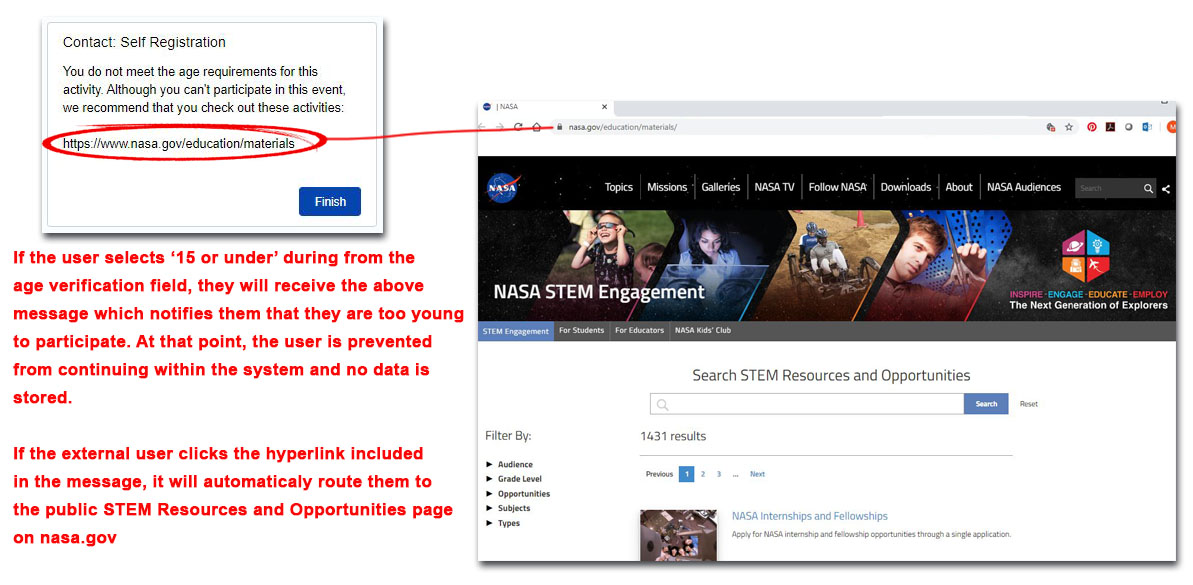Open the Pinterest extension icon
Screen dimensions: 1193x585
pos(1092,127)
